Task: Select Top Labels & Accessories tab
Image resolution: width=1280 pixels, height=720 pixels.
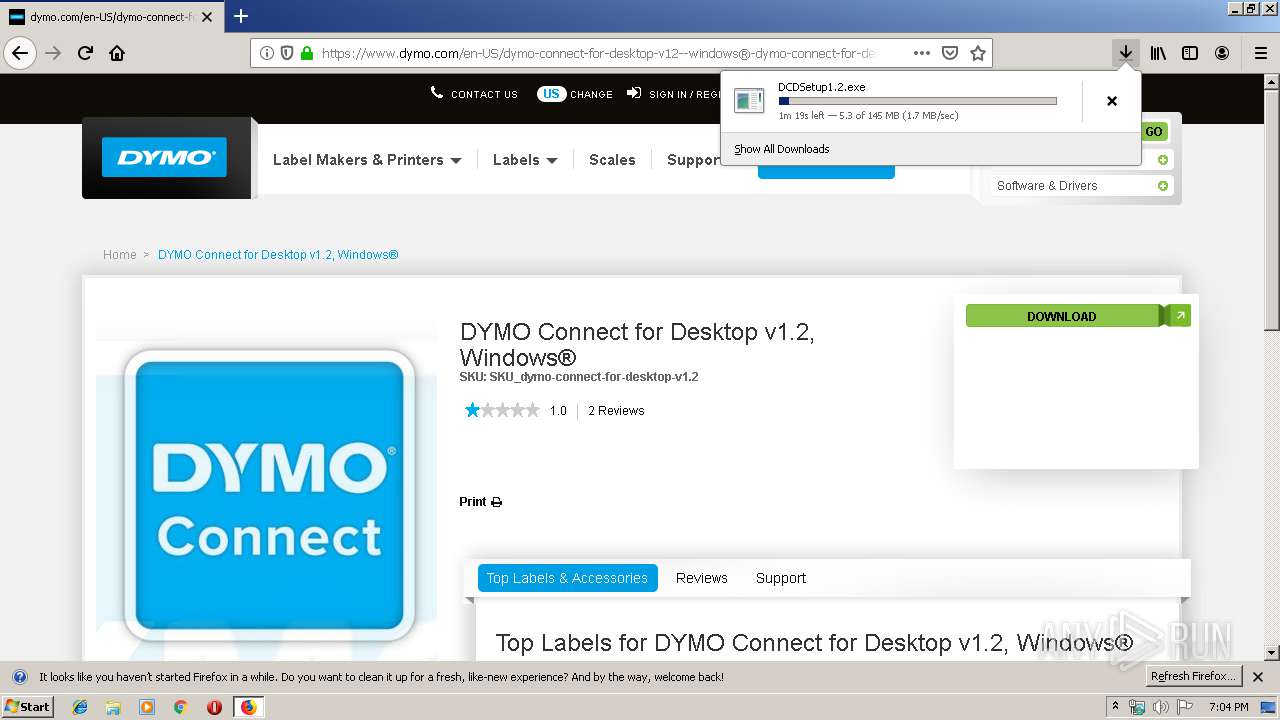Action: coord(567,578)
